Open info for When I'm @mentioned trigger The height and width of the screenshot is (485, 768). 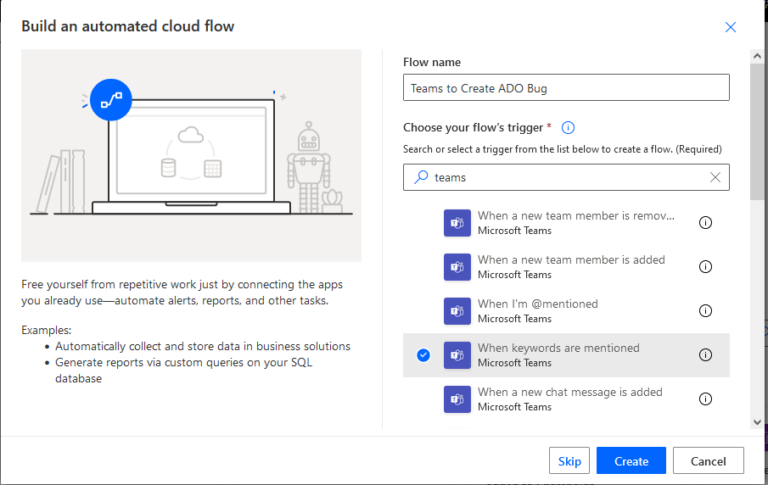coord(705,311)
